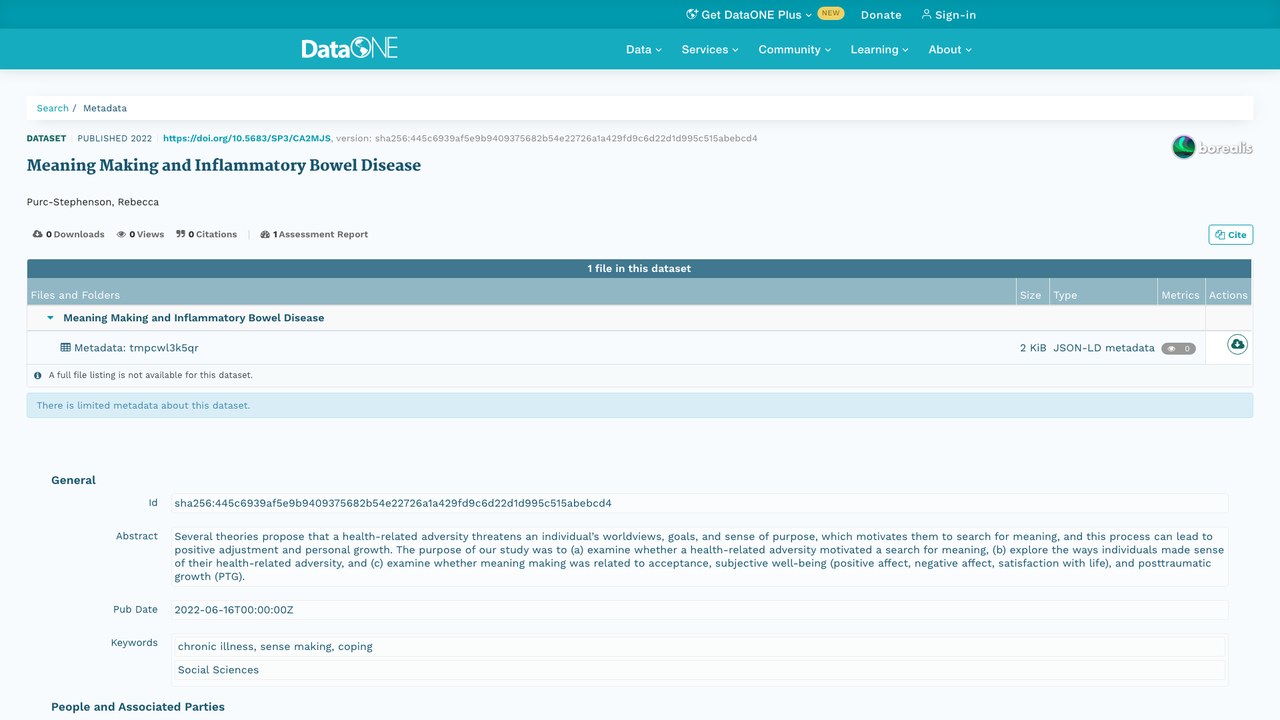Viewport: 1280px width, 720px height.
Task: Click the DataONE logo
Action: (349, 48)
